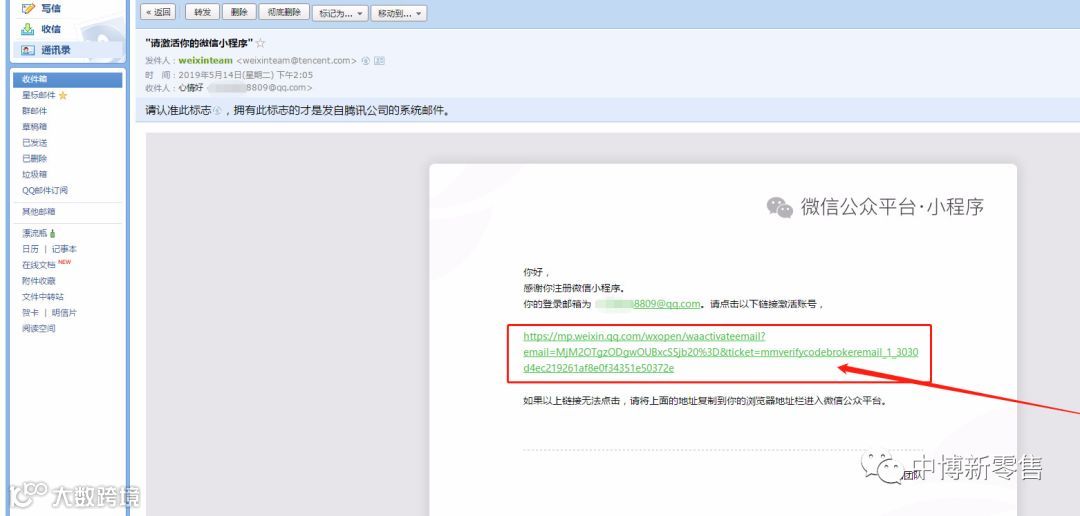Click the 返回 back button
1080x516 pixels.
[158, 12]
